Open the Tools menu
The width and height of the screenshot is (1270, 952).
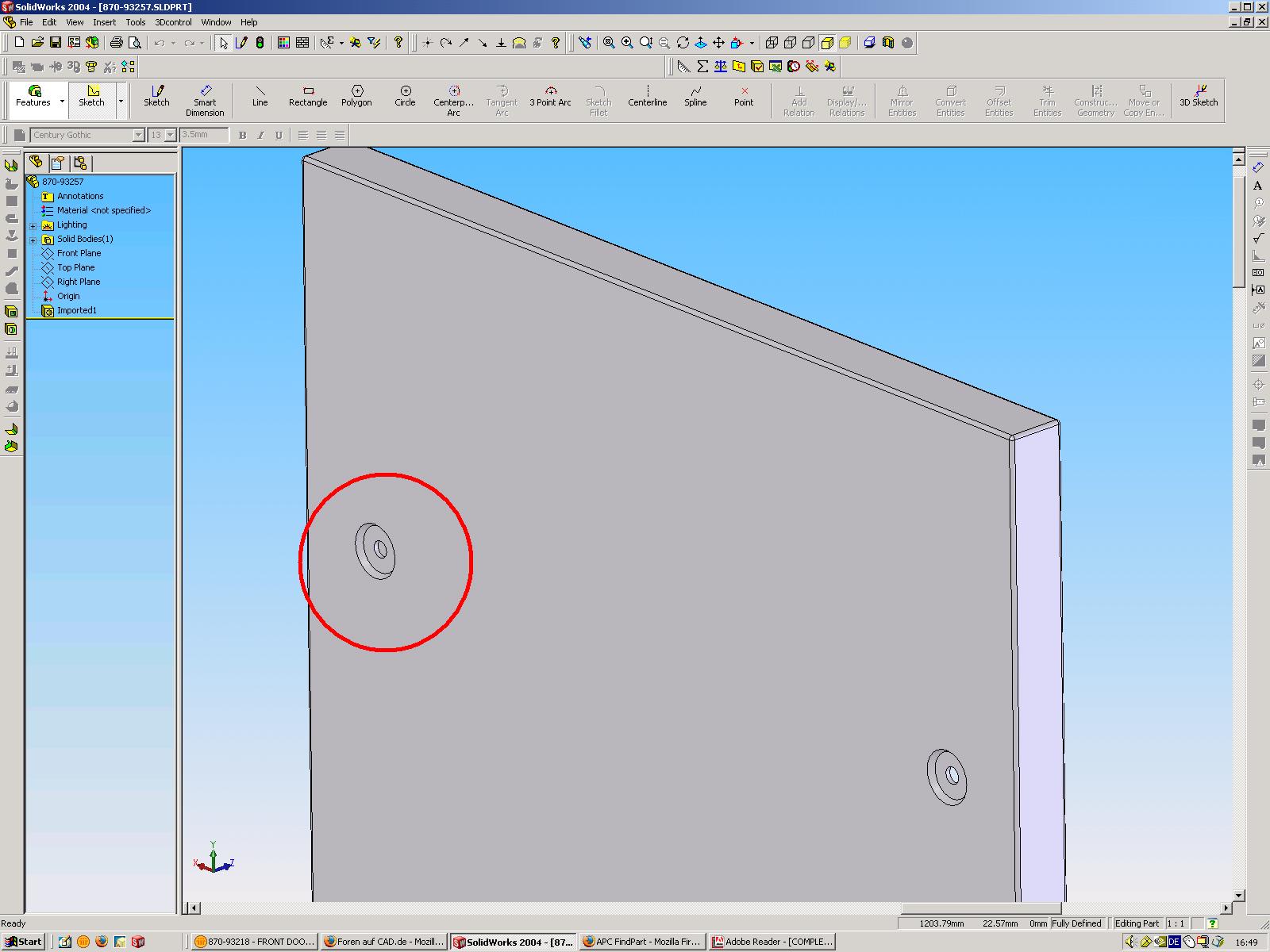(136, 22)
